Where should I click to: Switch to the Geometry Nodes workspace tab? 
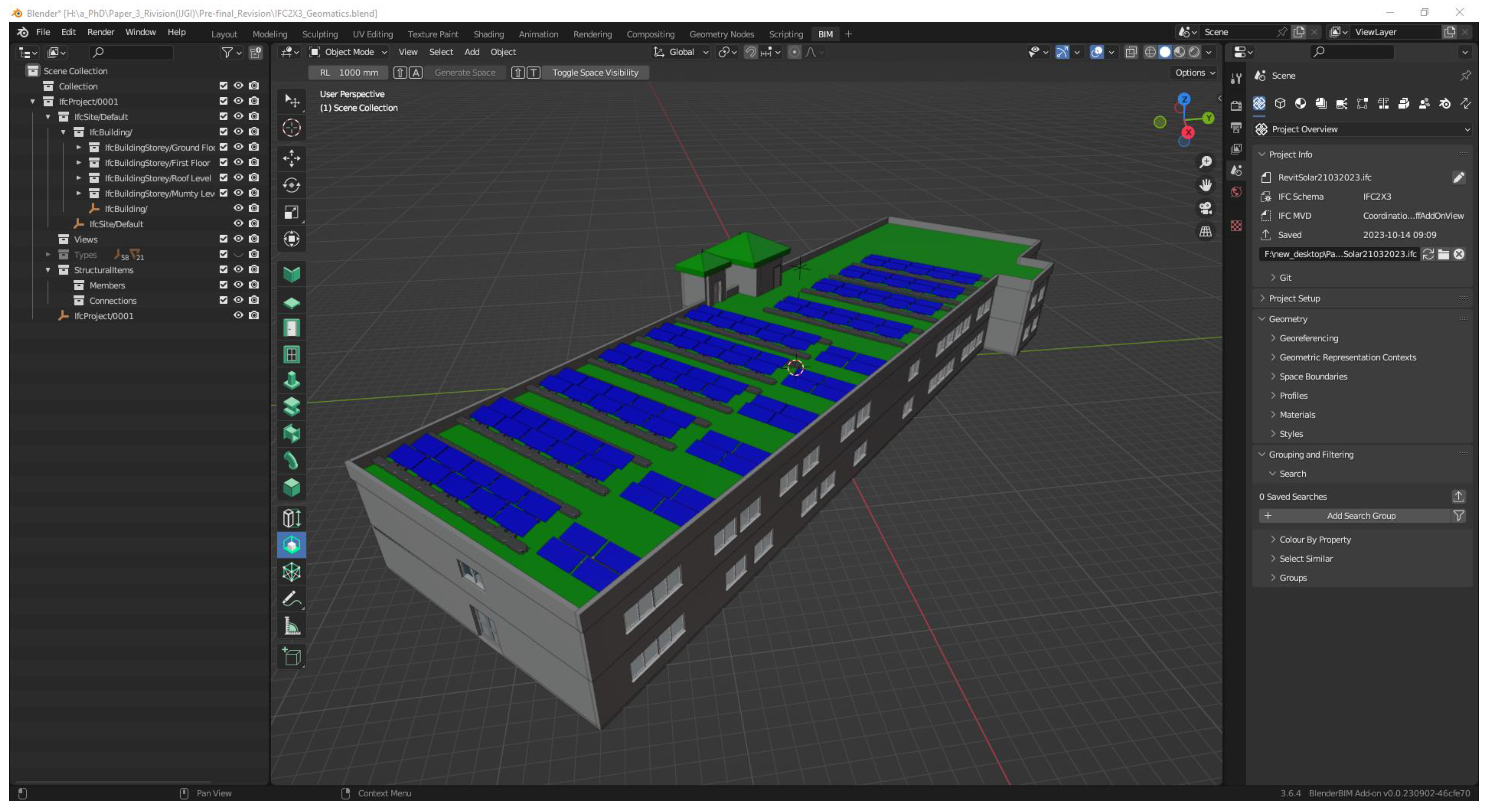pyautogui.click(x=721, y=34)
